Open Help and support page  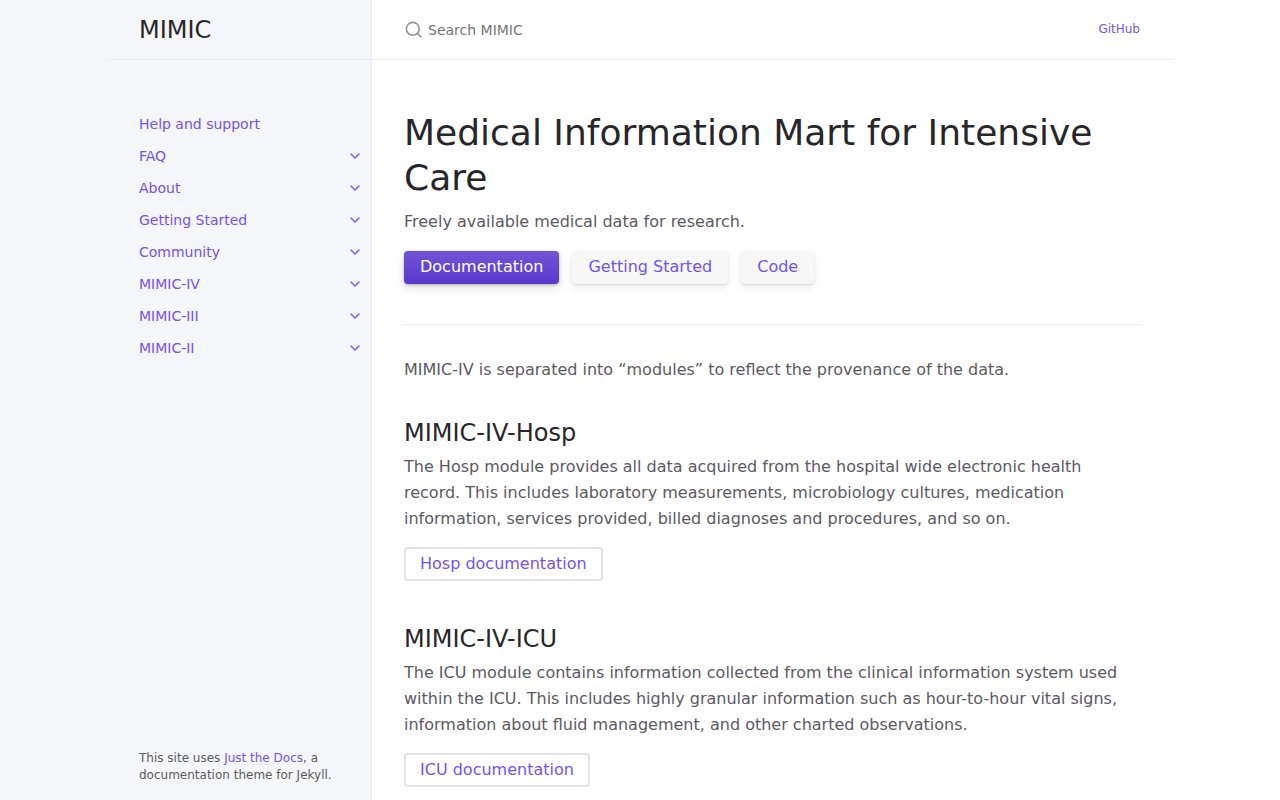(x=199, y=124)
